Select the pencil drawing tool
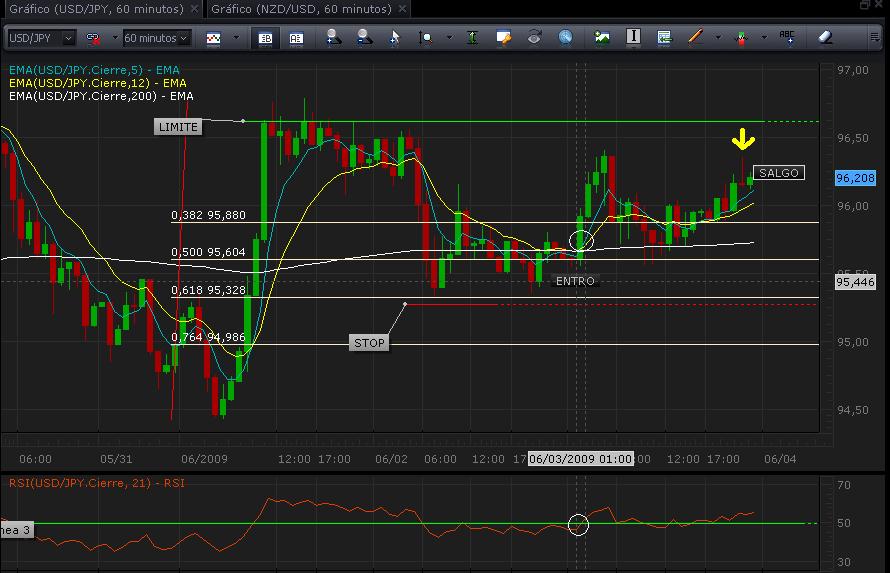The width and height of the screenshot is (890, 573). click(x=696, y=38)
